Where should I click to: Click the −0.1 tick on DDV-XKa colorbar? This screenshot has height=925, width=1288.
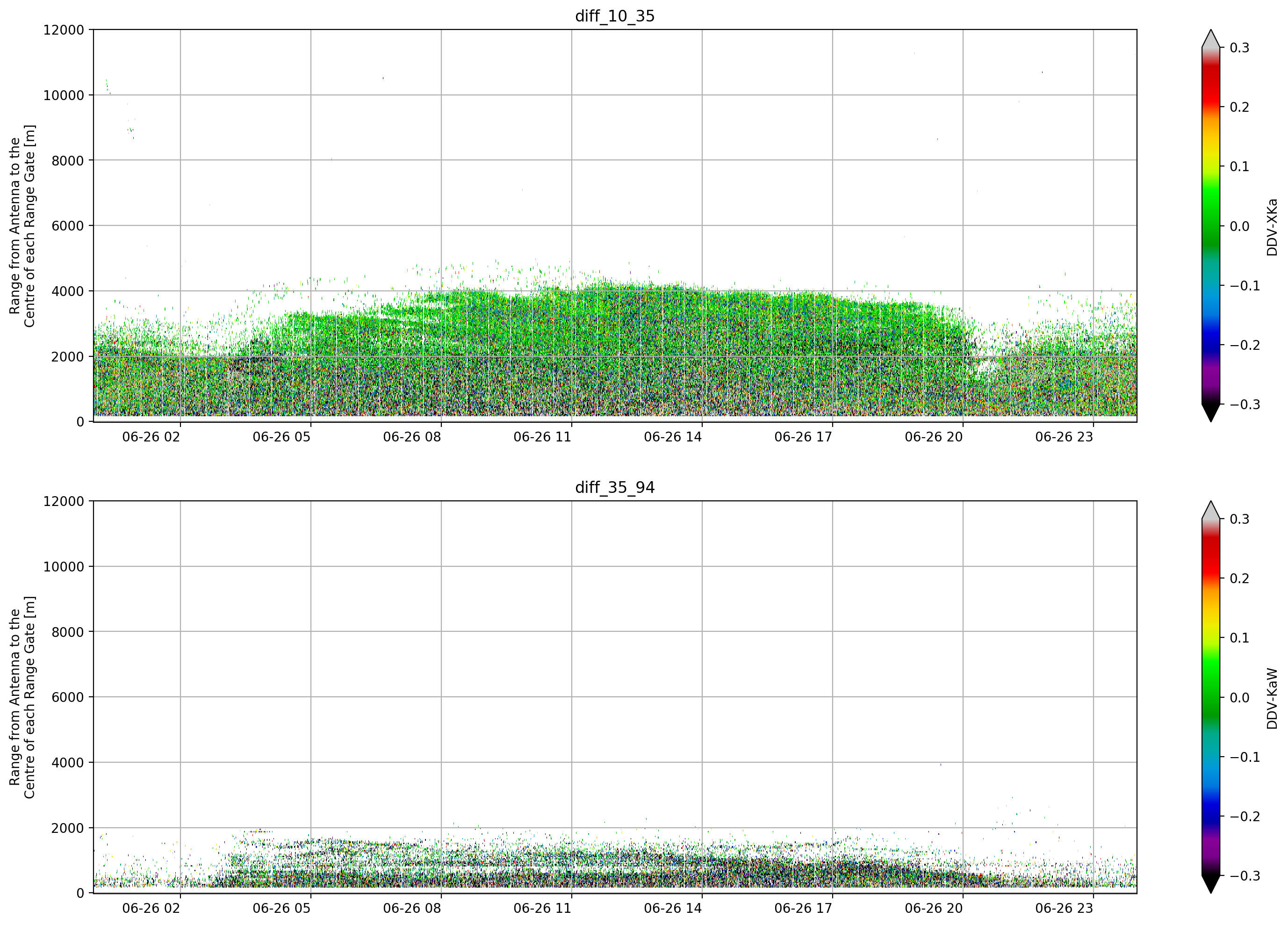1245,286
